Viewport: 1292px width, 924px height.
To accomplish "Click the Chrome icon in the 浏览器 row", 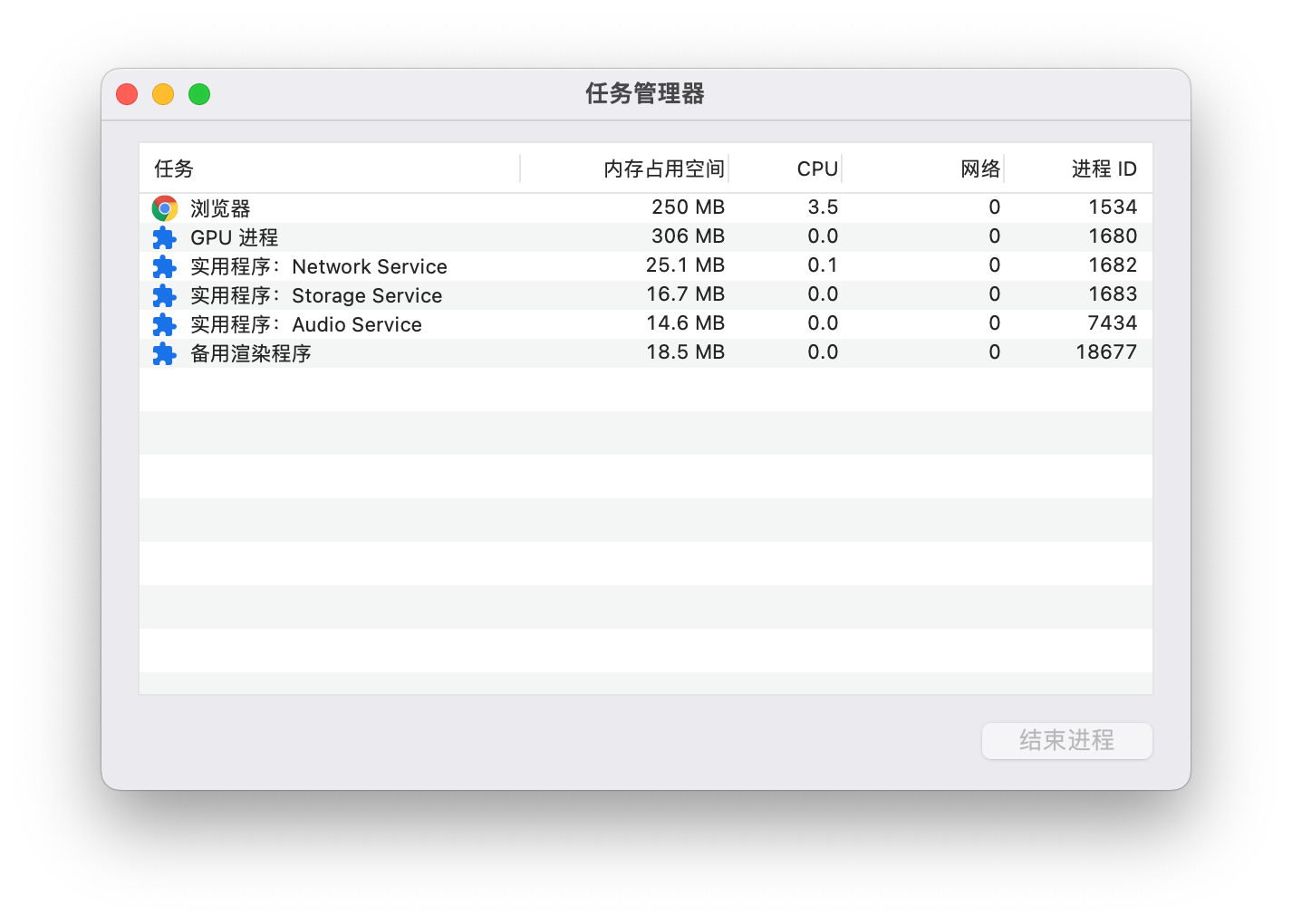I will pyautogui.click(x=164, y=208).
